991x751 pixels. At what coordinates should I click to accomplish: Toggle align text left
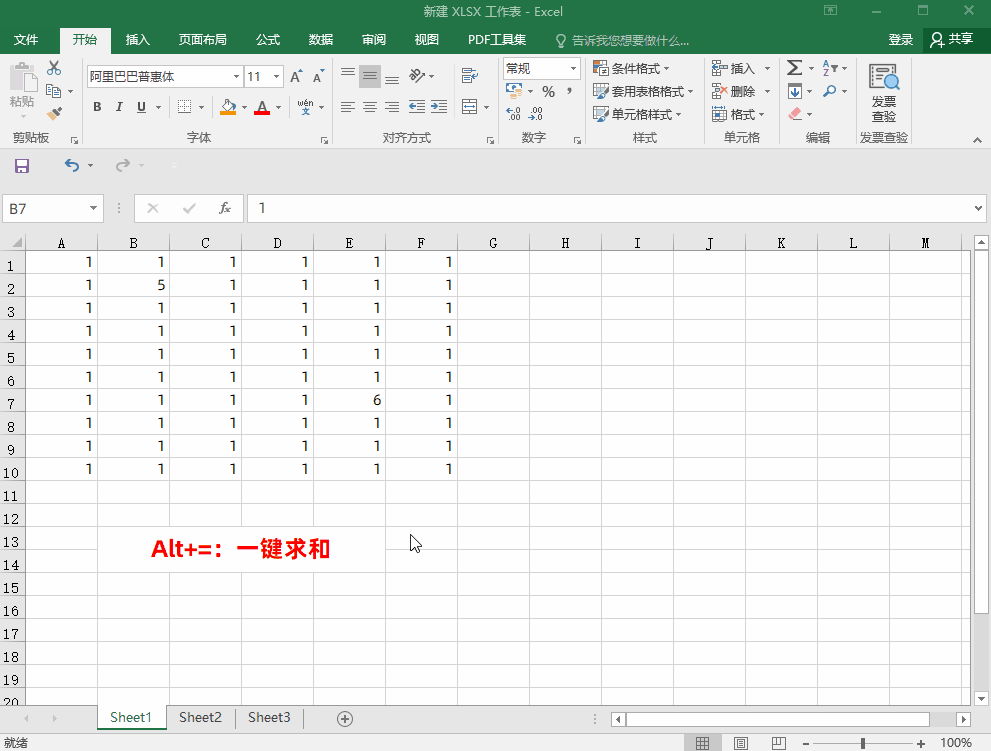(348, 106)
